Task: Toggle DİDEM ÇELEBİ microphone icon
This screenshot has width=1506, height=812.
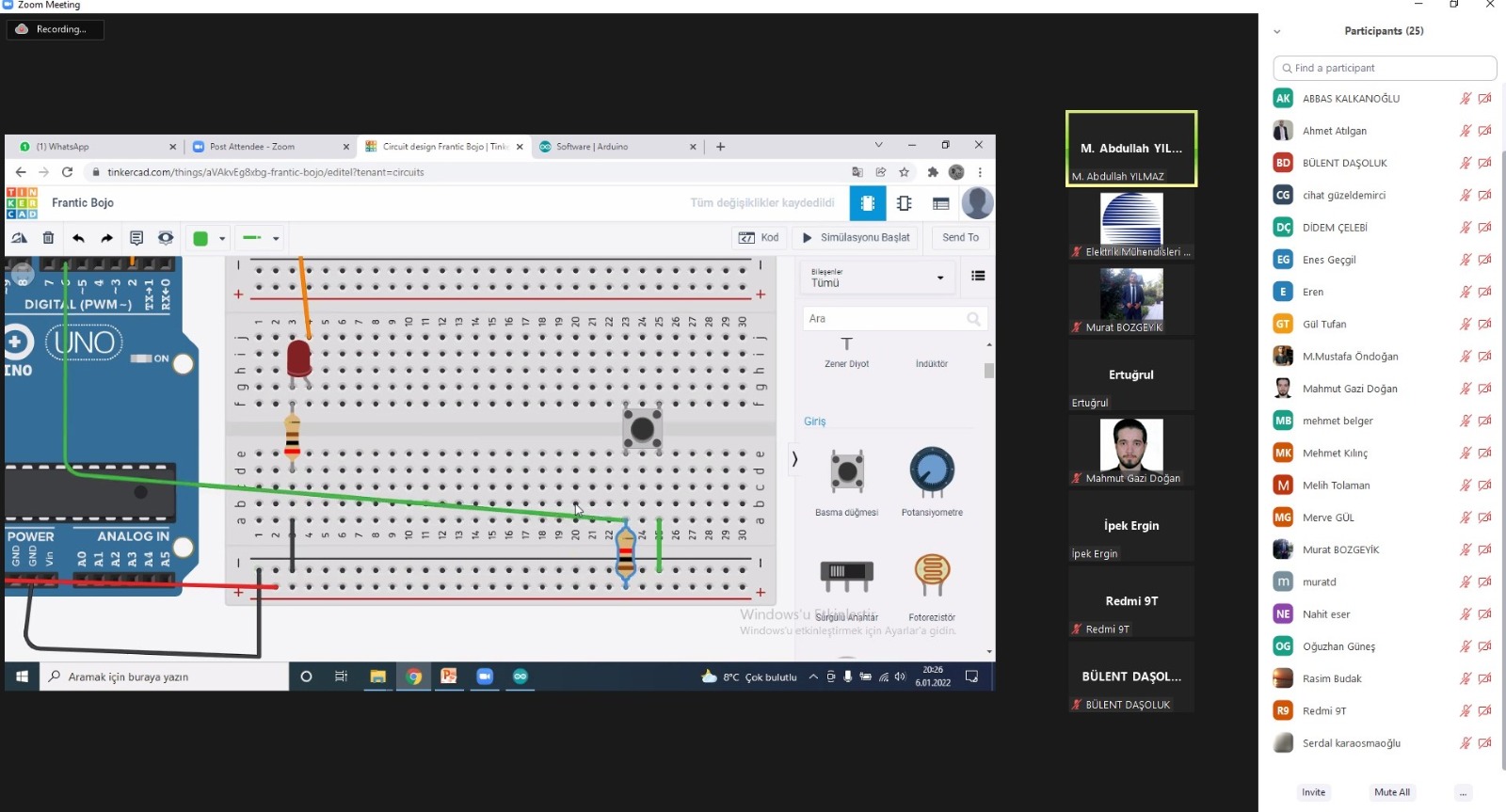Action: pyautogui.click(x=1465, y=228)
